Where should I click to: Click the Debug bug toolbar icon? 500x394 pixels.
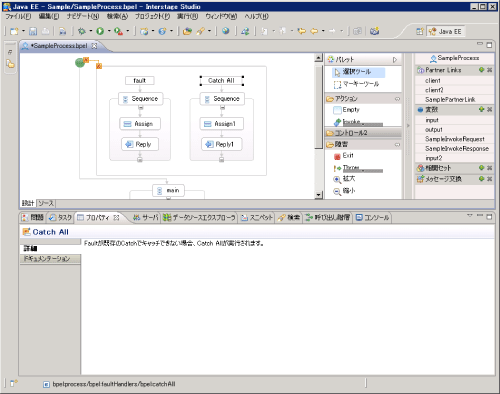[82, 31]
